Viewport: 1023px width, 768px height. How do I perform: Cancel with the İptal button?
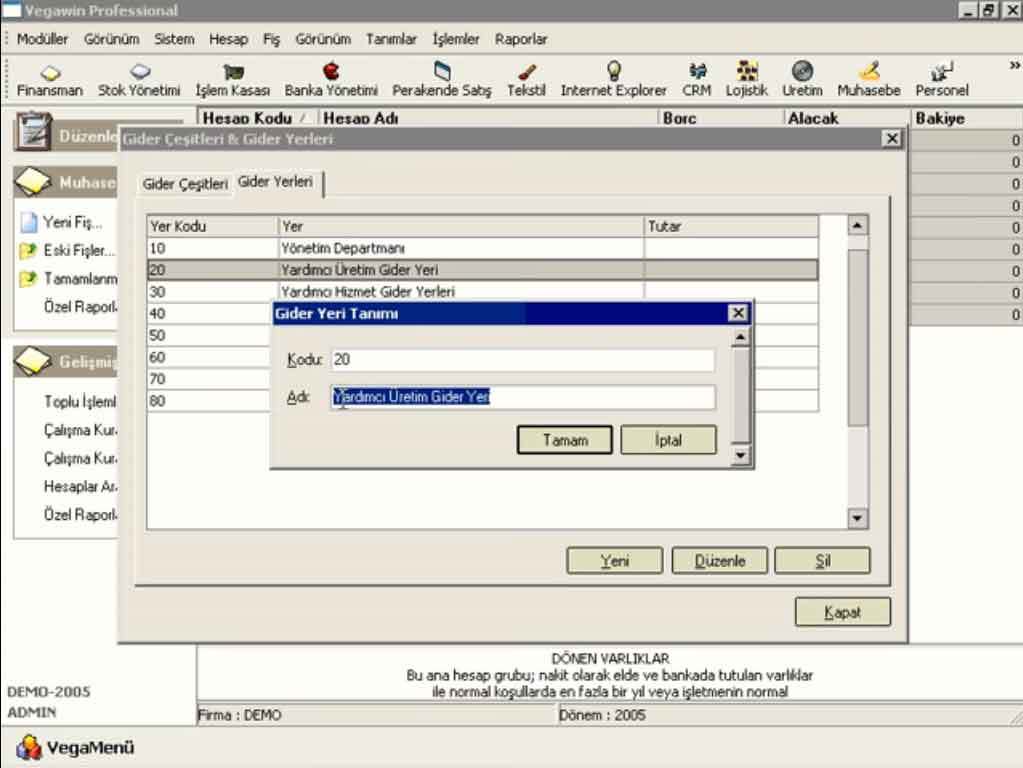(x=669, y=440)
